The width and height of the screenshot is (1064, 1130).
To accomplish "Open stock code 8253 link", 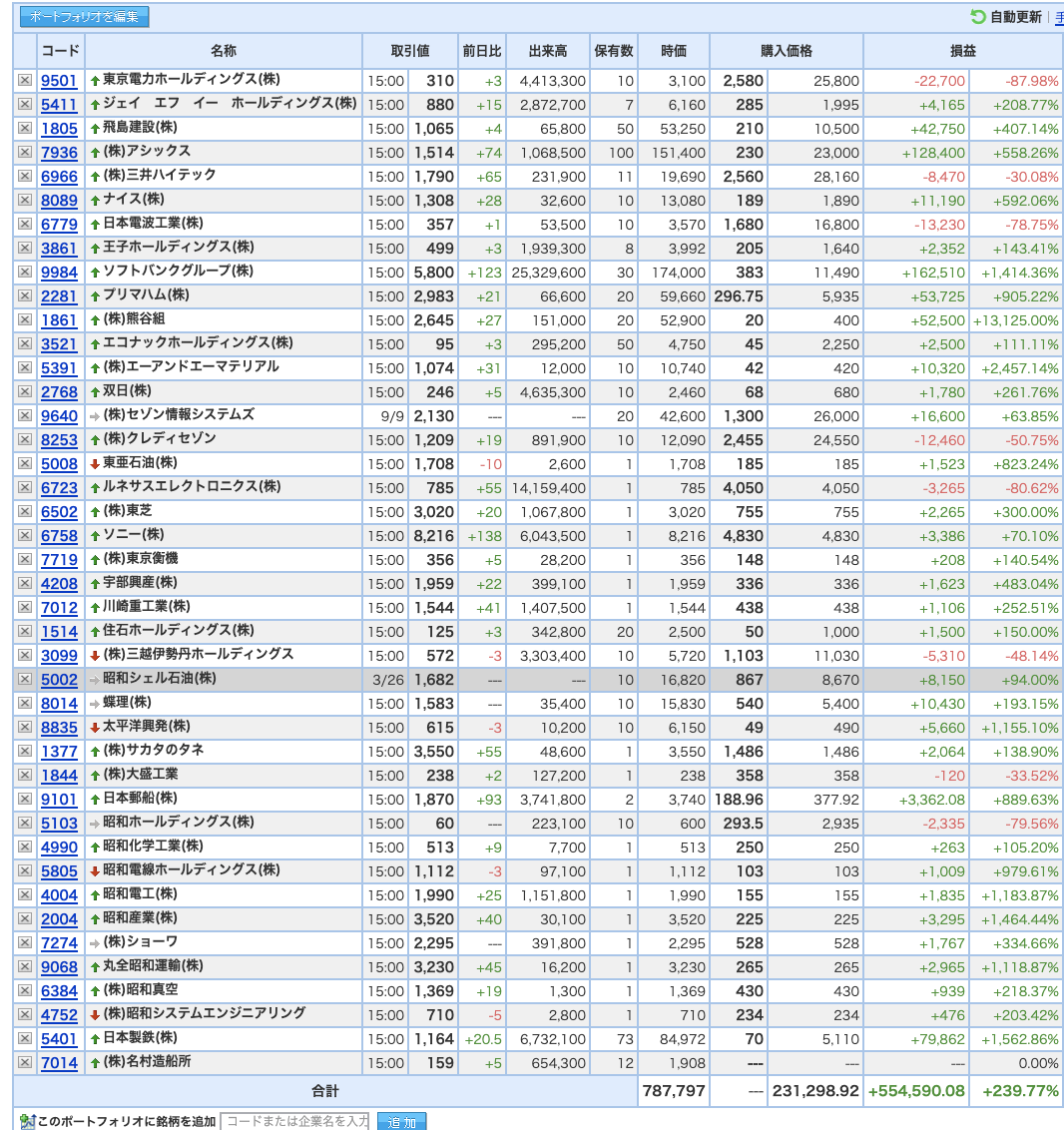I will click(59, 440).
